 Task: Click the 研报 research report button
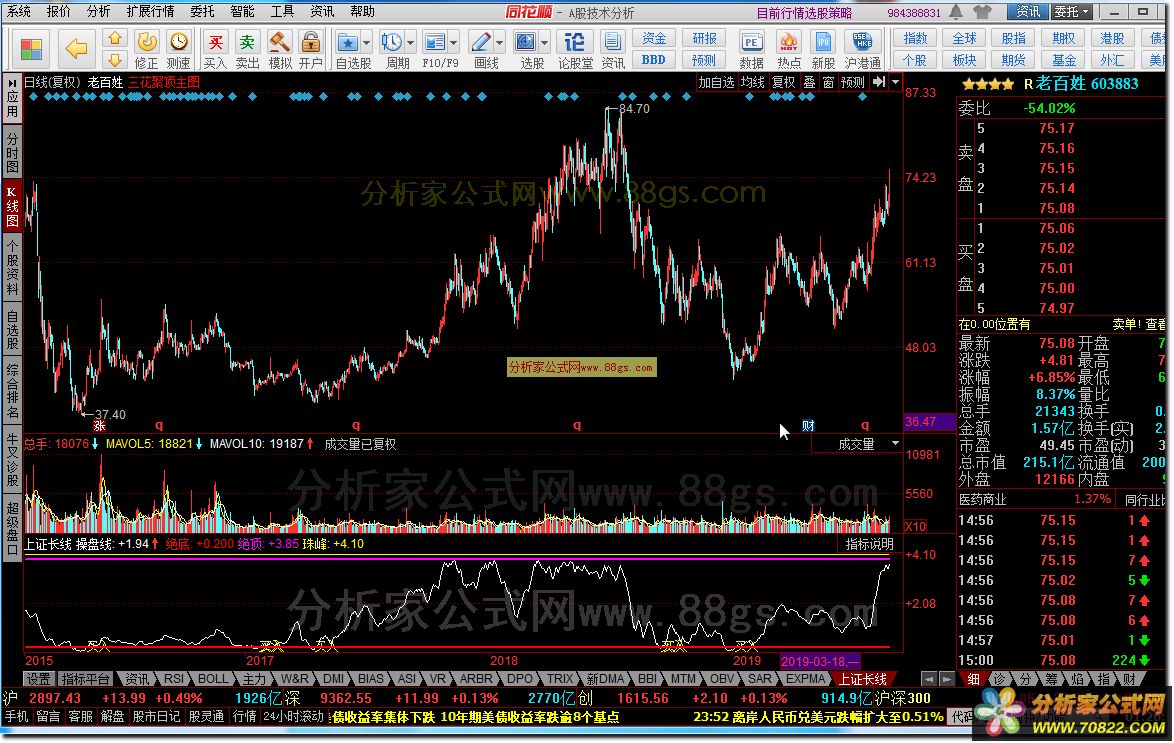click(704, 38)
